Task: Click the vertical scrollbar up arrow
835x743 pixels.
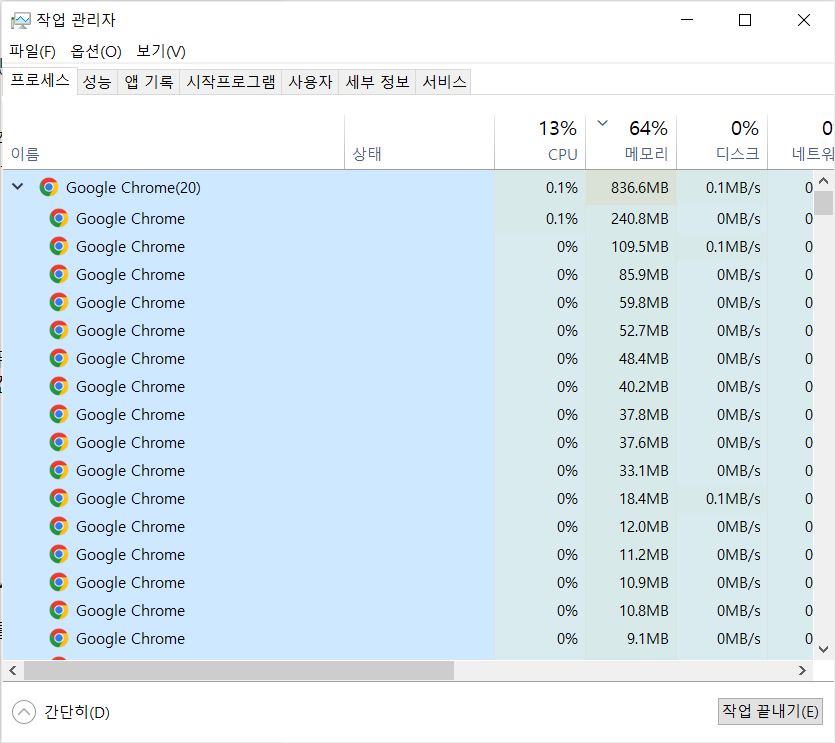Action: point(823,181)
